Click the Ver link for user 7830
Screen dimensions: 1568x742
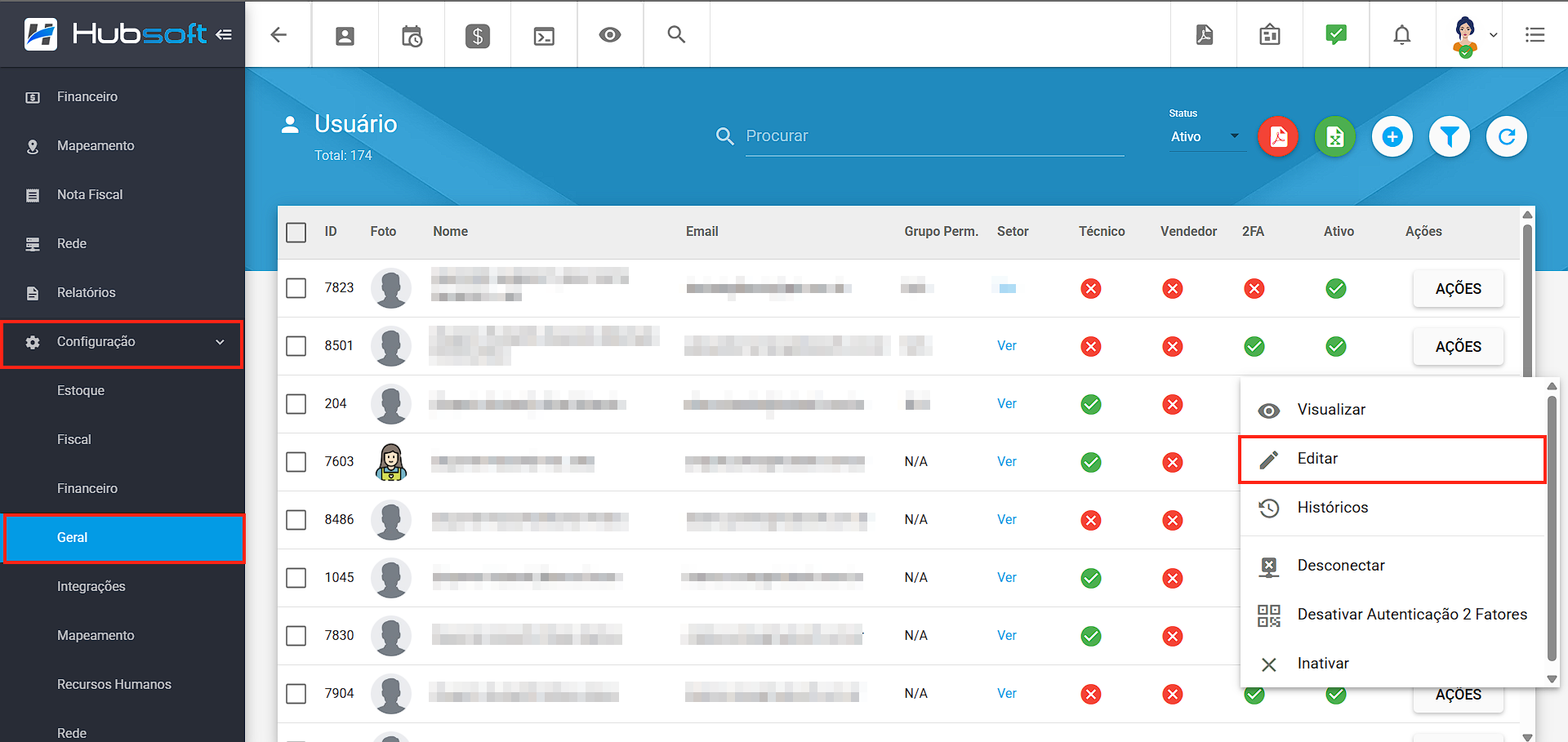click(x=1007, y=636)
